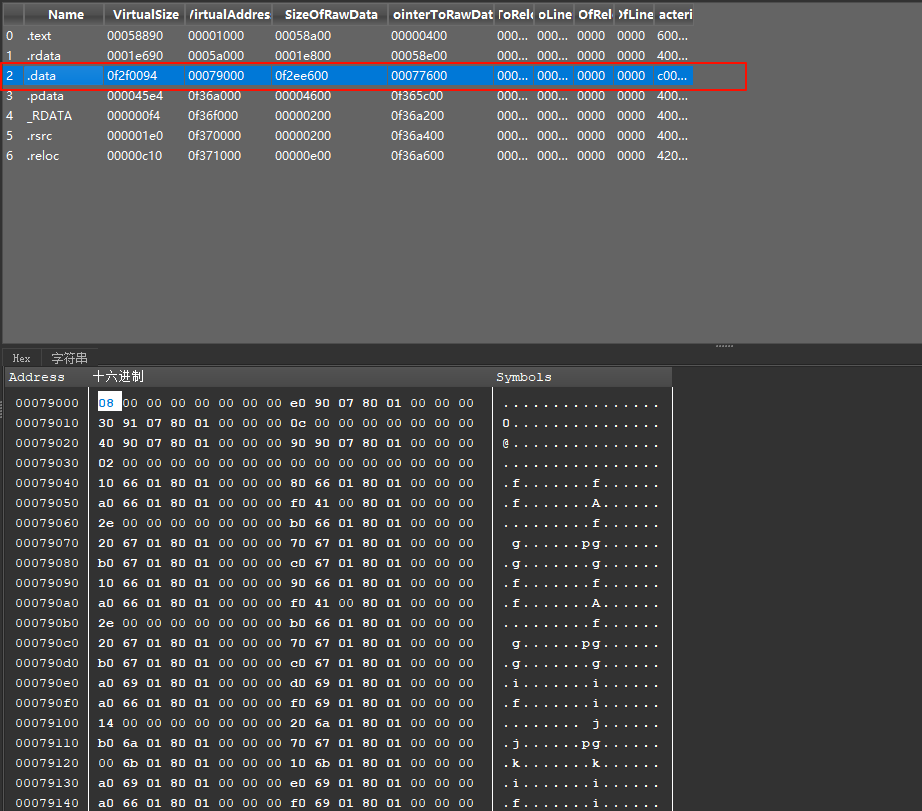The image size is (922, 811).
Task: Select the .reloc section row
Action: coord(348,156)
